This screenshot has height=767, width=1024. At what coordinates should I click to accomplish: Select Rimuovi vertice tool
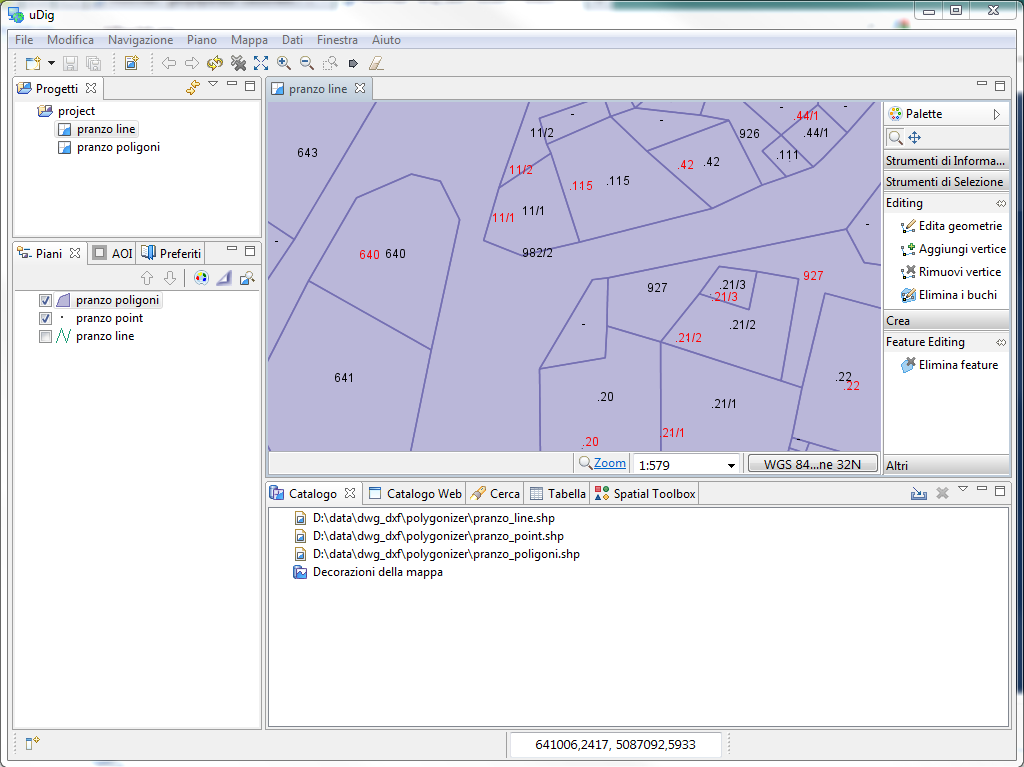tap(950, 272)
